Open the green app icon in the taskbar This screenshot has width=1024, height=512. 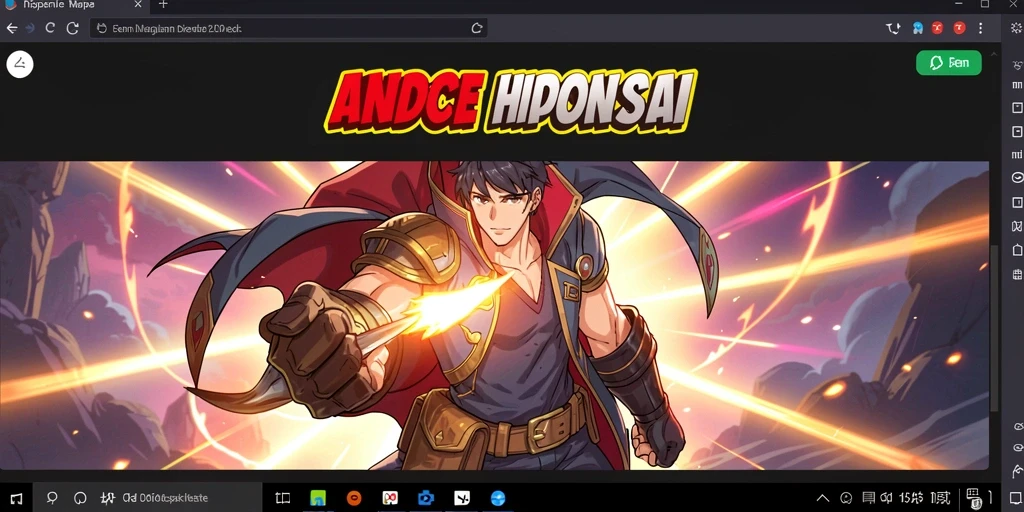(318, 498)
